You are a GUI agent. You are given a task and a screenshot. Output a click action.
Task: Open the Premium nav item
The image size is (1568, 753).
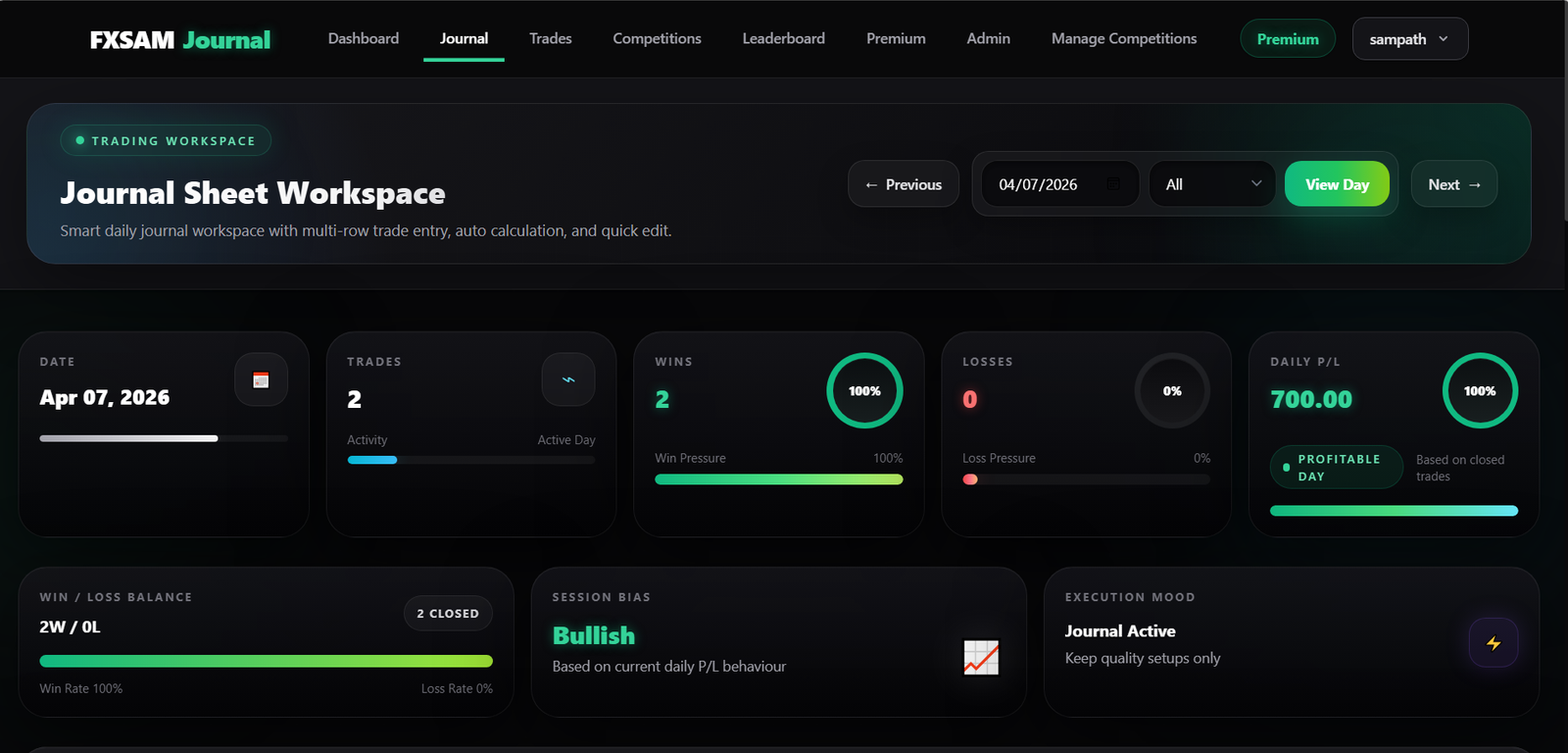[x=896, y=38]
